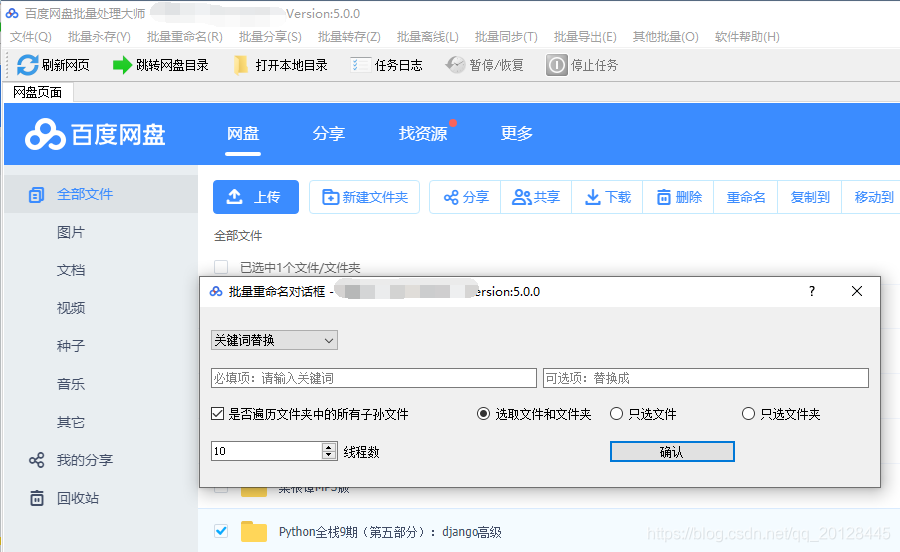Click the folder icon for 打开本地目录
The height and width of the screenshot is (552, 900).
point(242,65)
